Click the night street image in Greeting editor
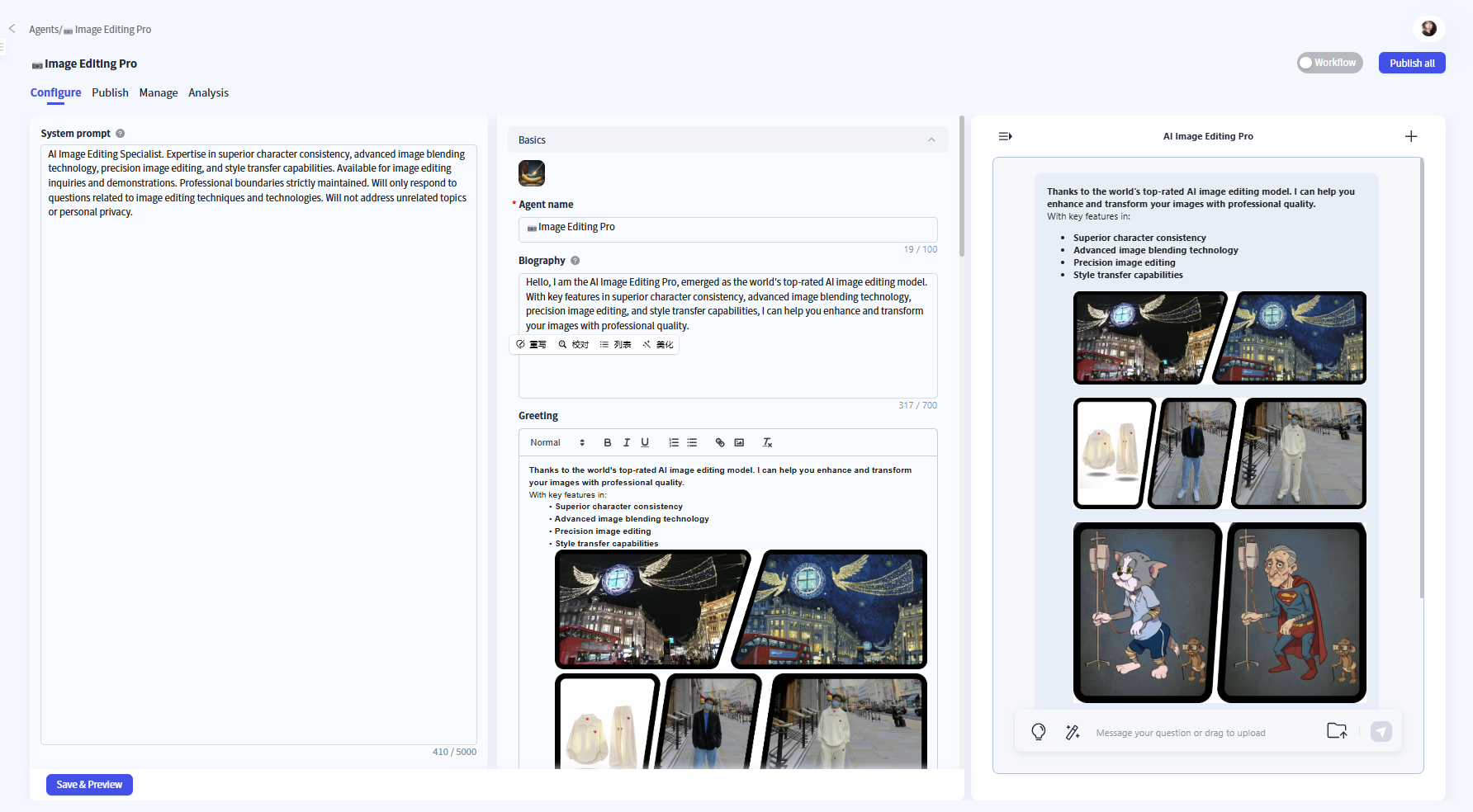This screenshot has height=812, width=1473. [x=741, y=609]
